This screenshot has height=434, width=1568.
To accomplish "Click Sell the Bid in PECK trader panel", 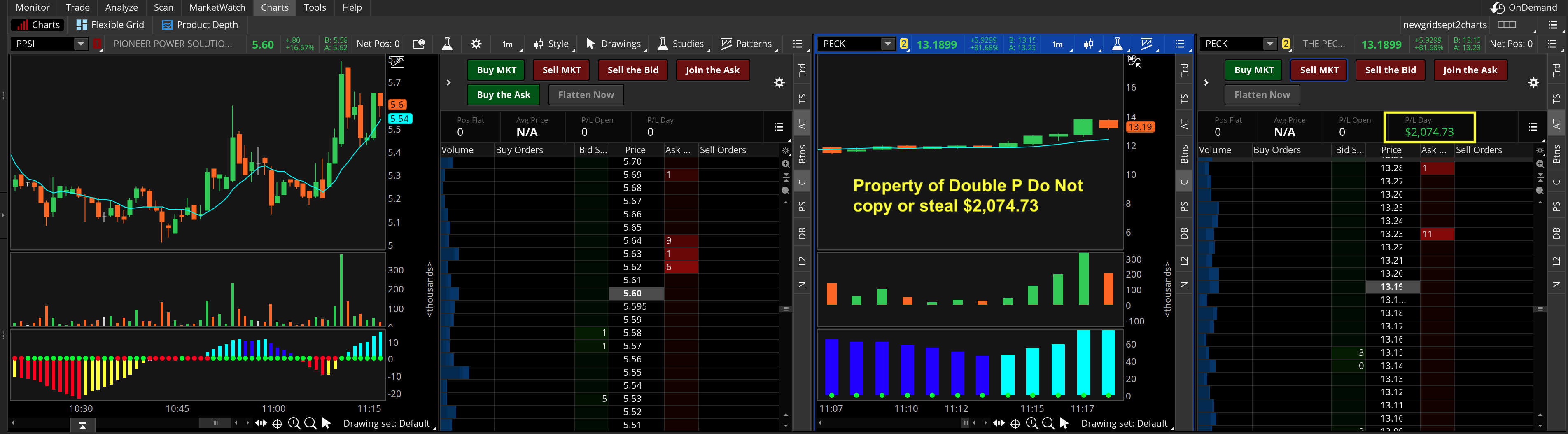I will (x=1390, y=70).
